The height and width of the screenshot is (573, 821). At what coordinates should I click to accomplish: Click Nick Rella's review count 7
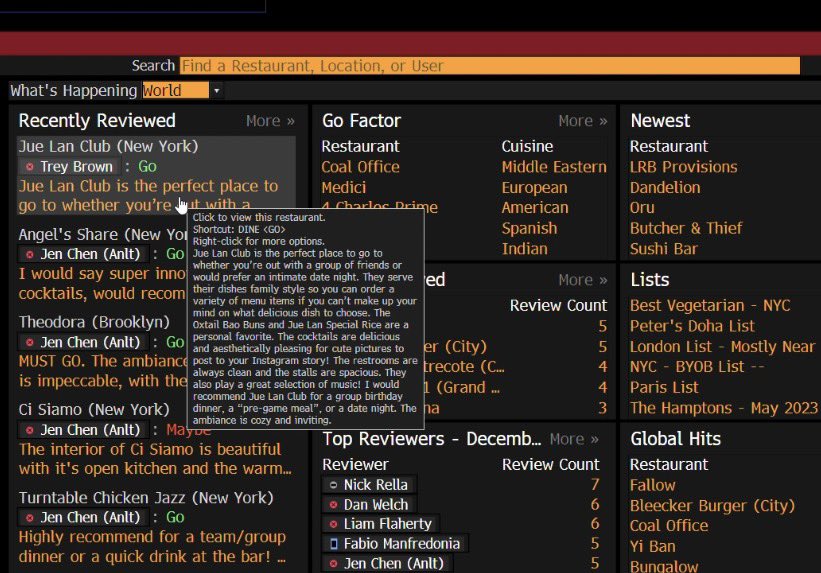coord(594,485)
